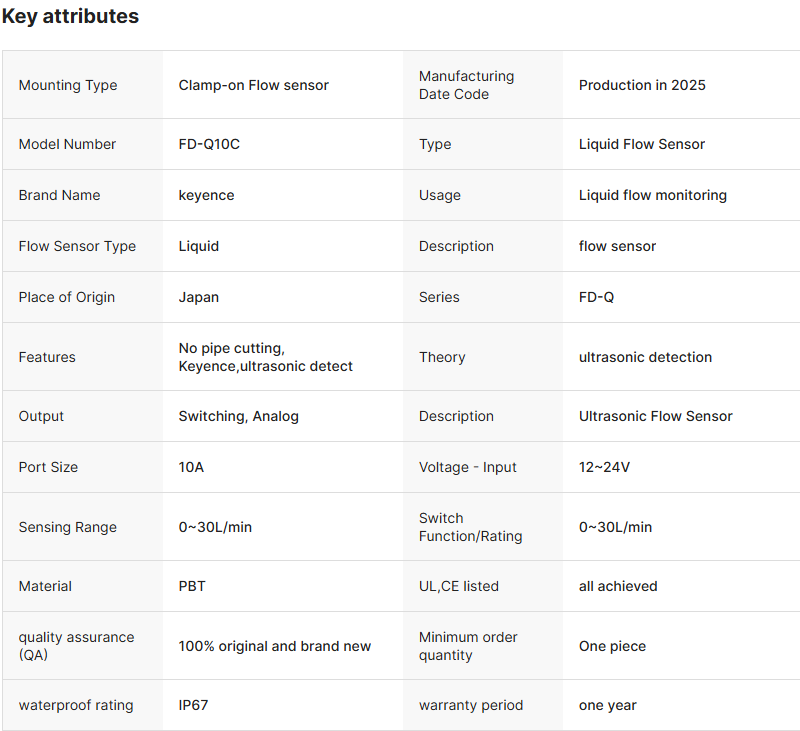Image resolution: width=800 pixels, height=731 pixels.
Task: Click the FD-Q10C model number value
Action: (x=209, y=144)
